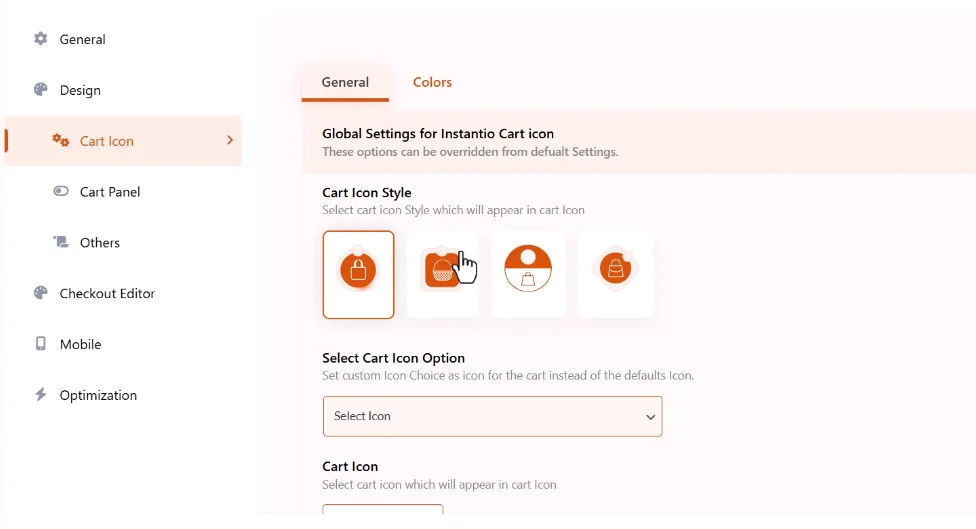Screen dimensions: 976x529
Task: Click the Cart Icon cogs icon
Action: pos(60,141)
